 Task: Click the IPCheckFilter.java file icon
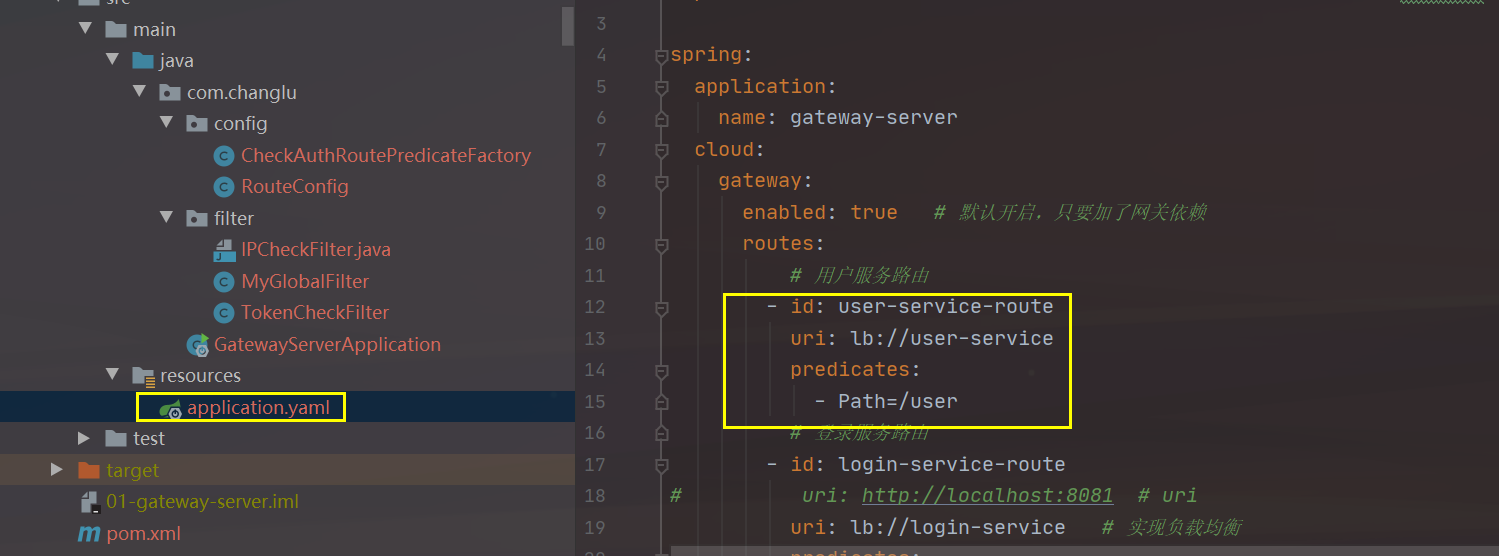point(224,250)
